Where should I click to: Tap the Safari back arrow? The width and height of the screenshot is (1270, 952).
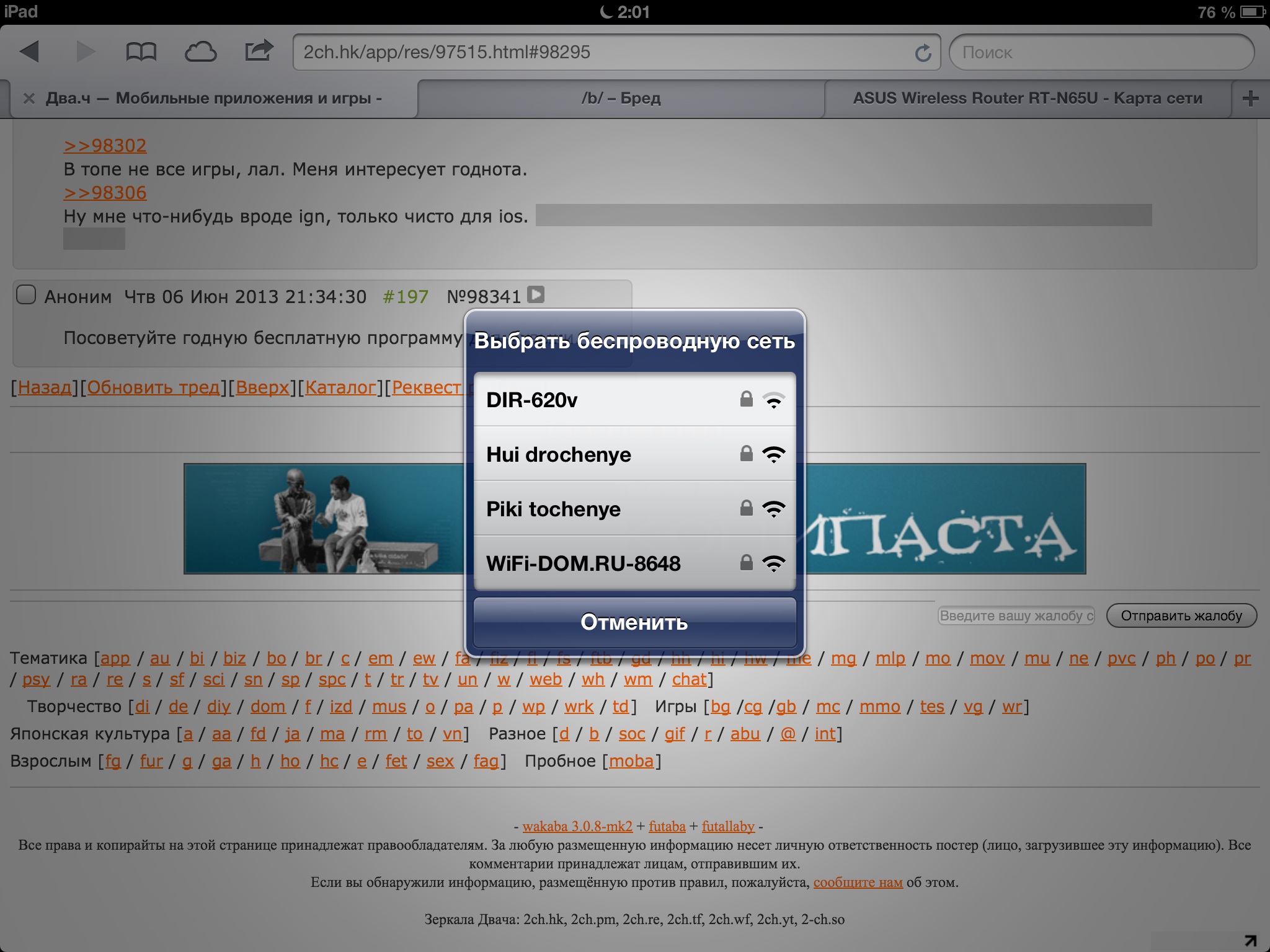[29, 51]
